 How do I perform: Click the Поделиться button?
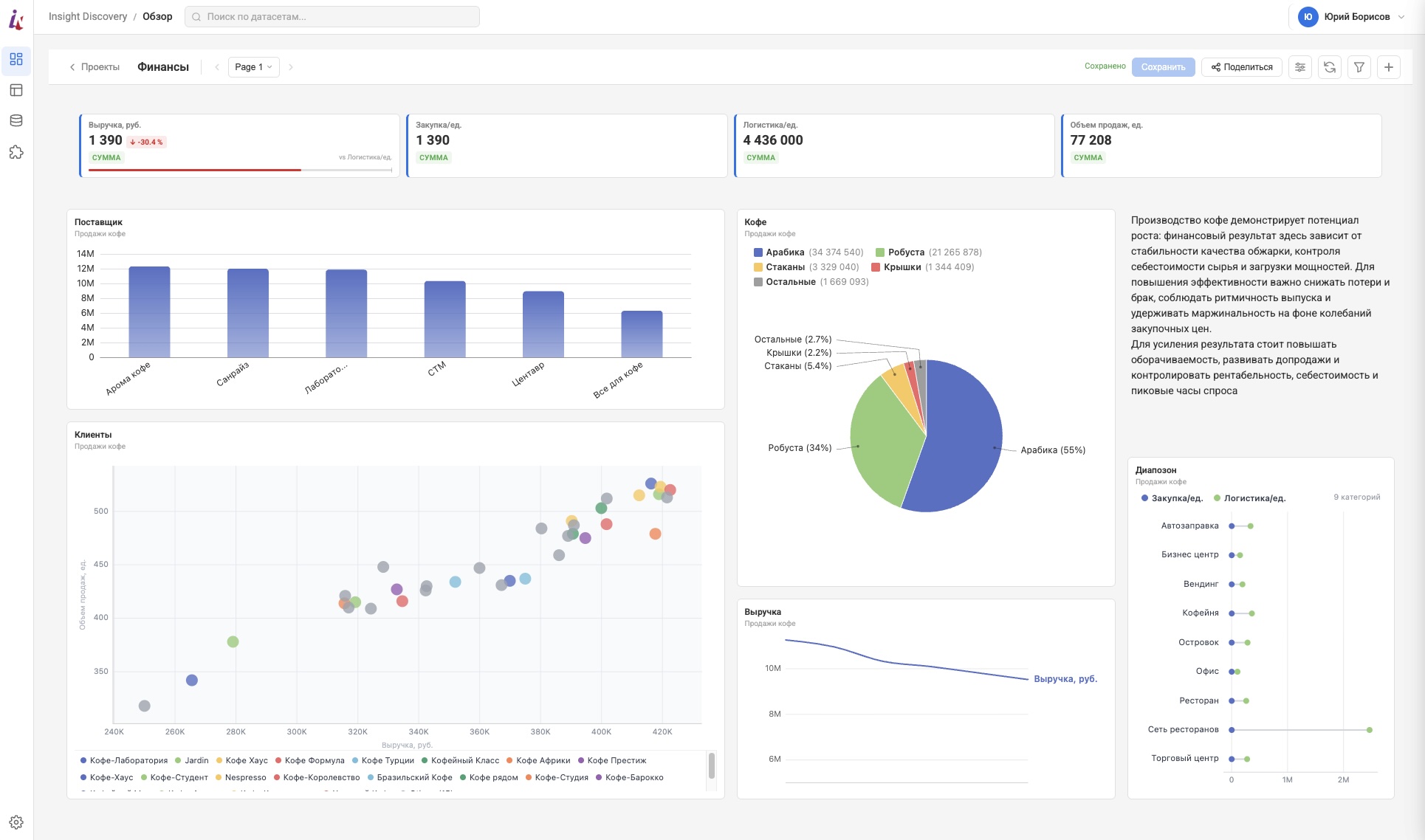pyautogui.click(x=1242, y=67)
